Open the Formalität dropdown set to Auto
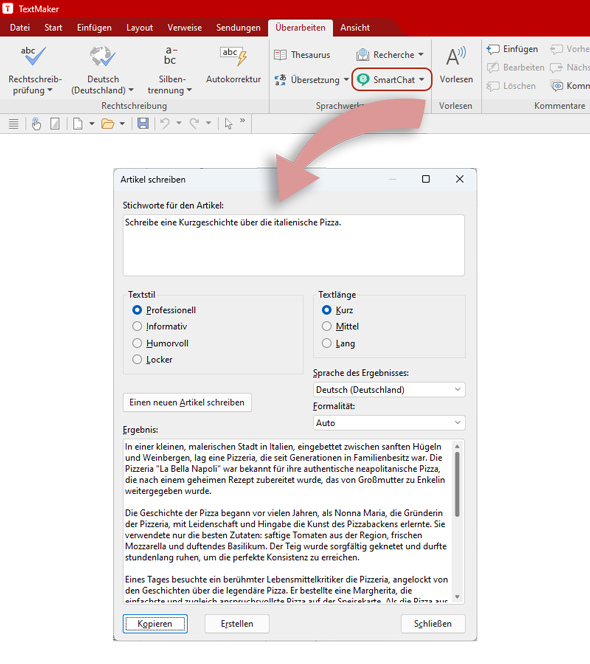Viewport: 590px width, 664px height. click(389, 423)
